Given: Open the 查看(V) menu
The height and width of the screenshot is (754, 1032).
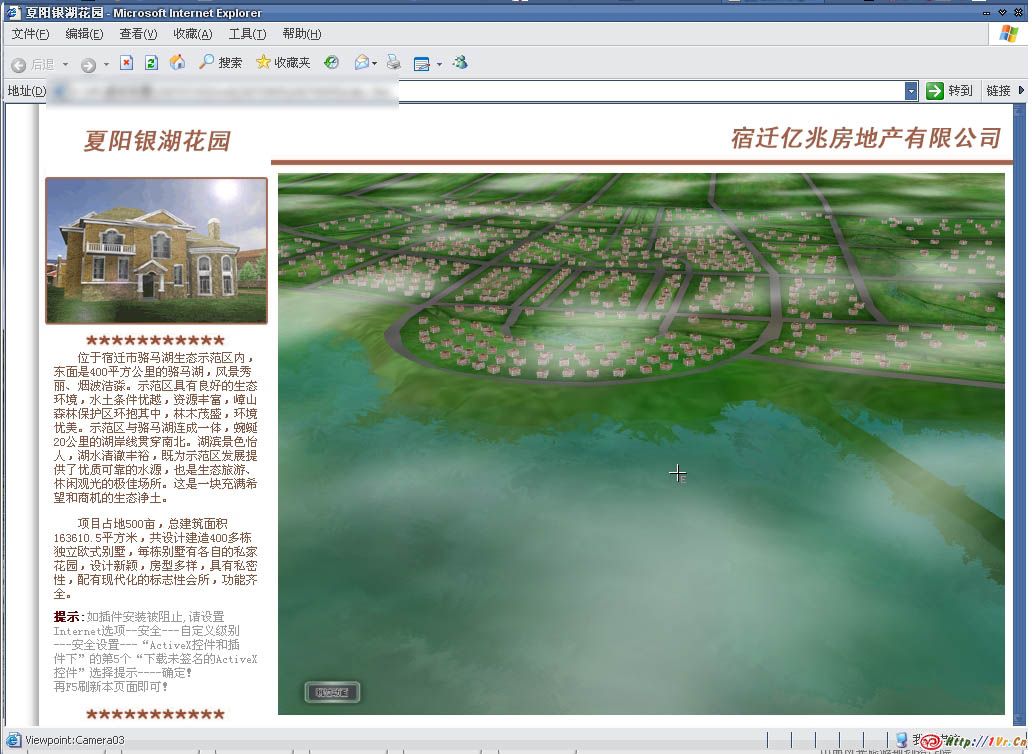Looking at the screenshot, I should tap(138, 34).
